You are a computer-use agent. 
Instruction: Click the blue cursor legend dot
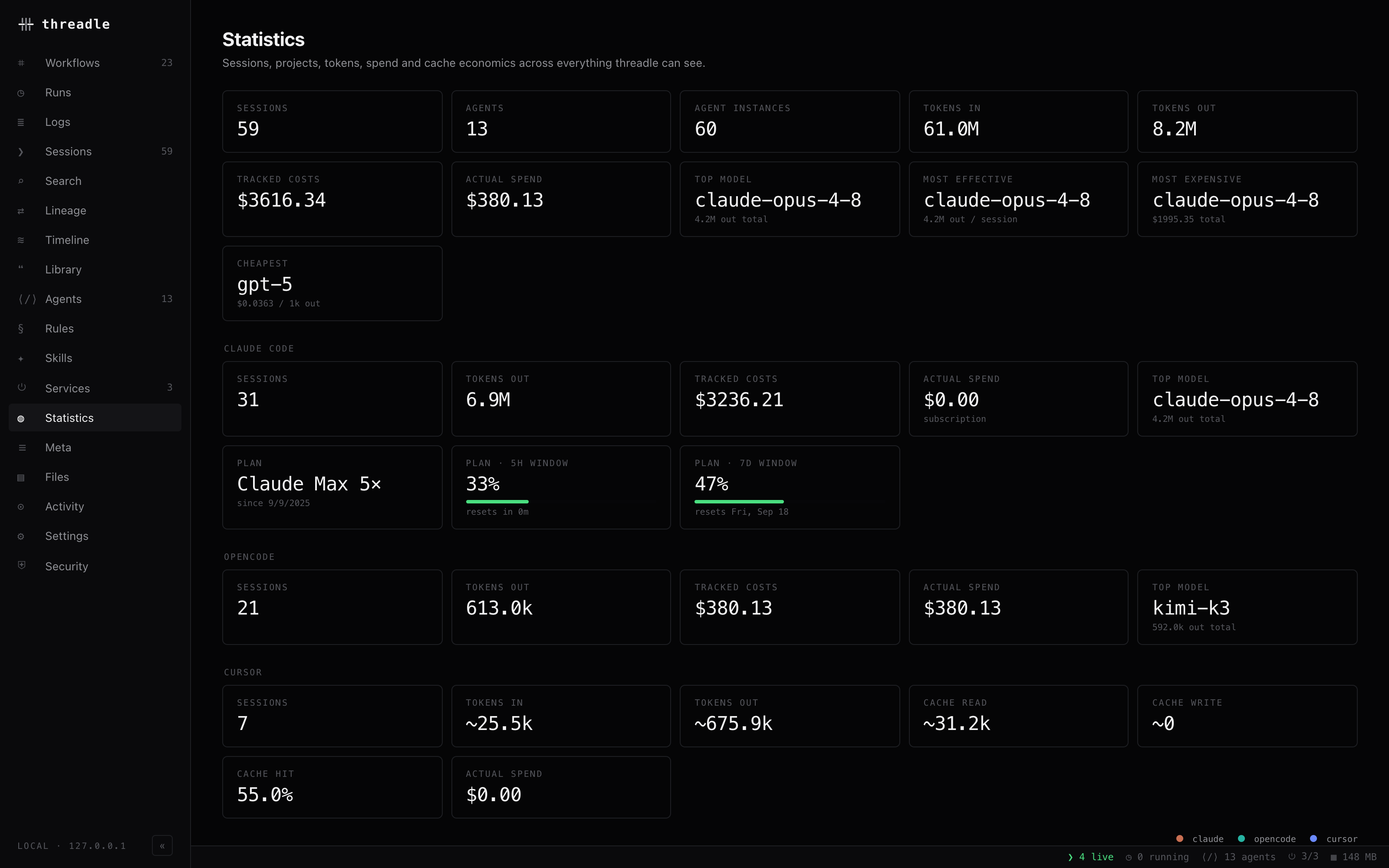1313,839
